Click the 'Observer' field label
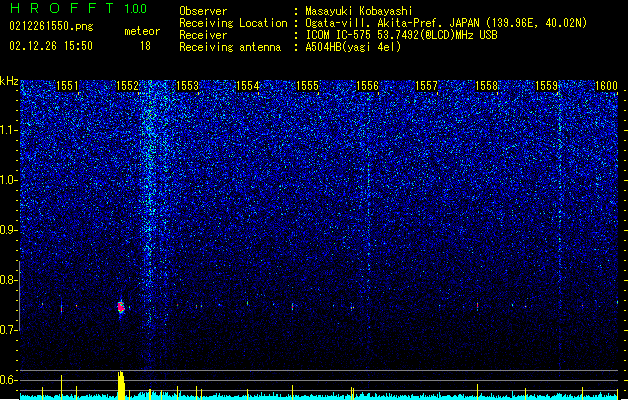This screenshot has height=400, width=629. 203,11
